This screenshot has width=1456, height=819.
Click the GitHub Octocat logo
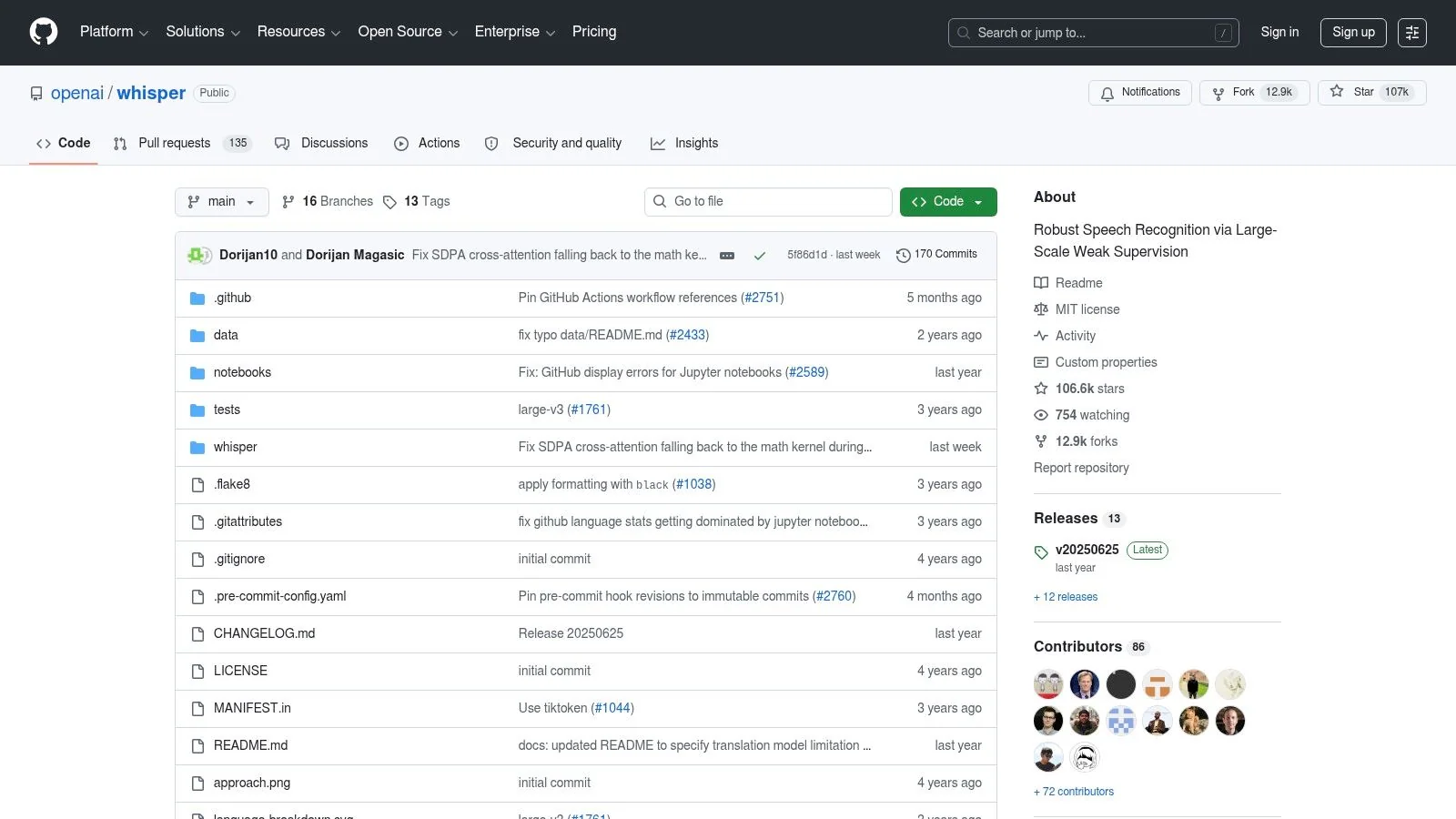(x=44, y=32)
